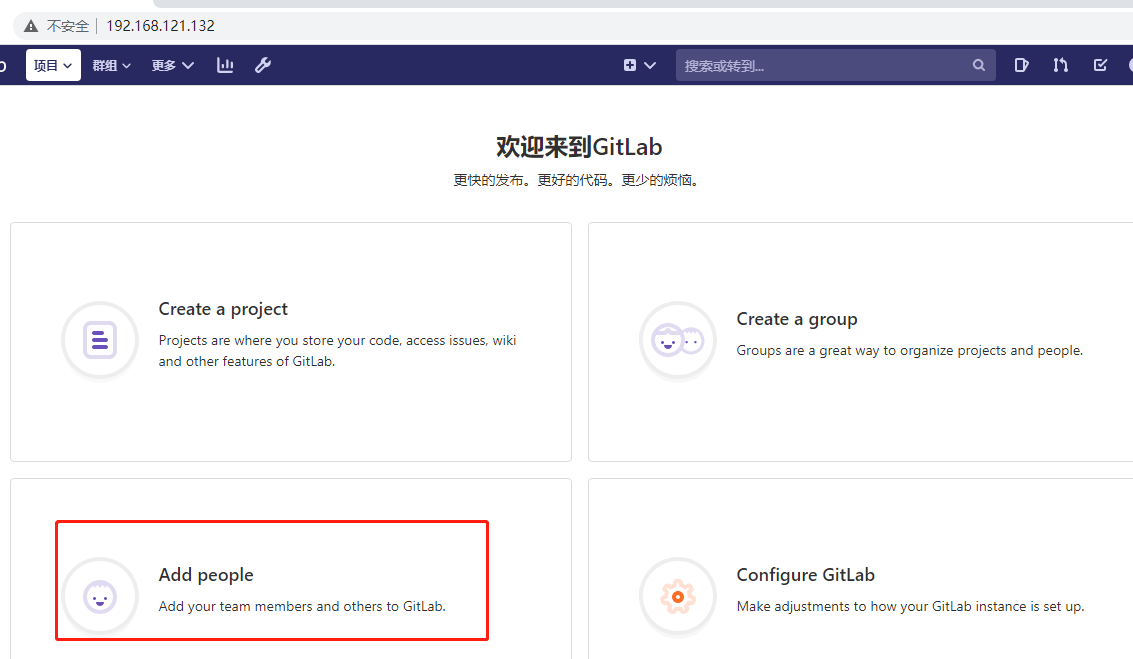Viewport: 1133px width, 659px height.
Task: Click the plus new item icon
Action: [x=630, y=65]
